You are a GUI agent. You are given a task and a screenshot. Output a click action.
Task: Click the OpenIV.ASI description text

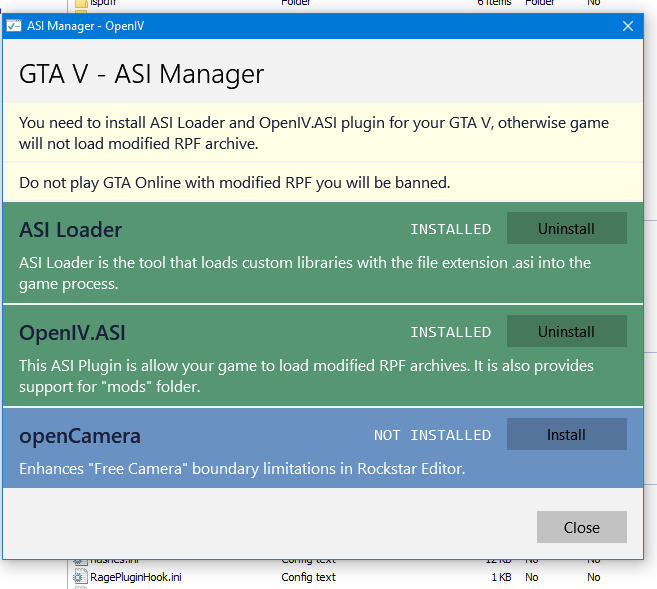[306, 376]
